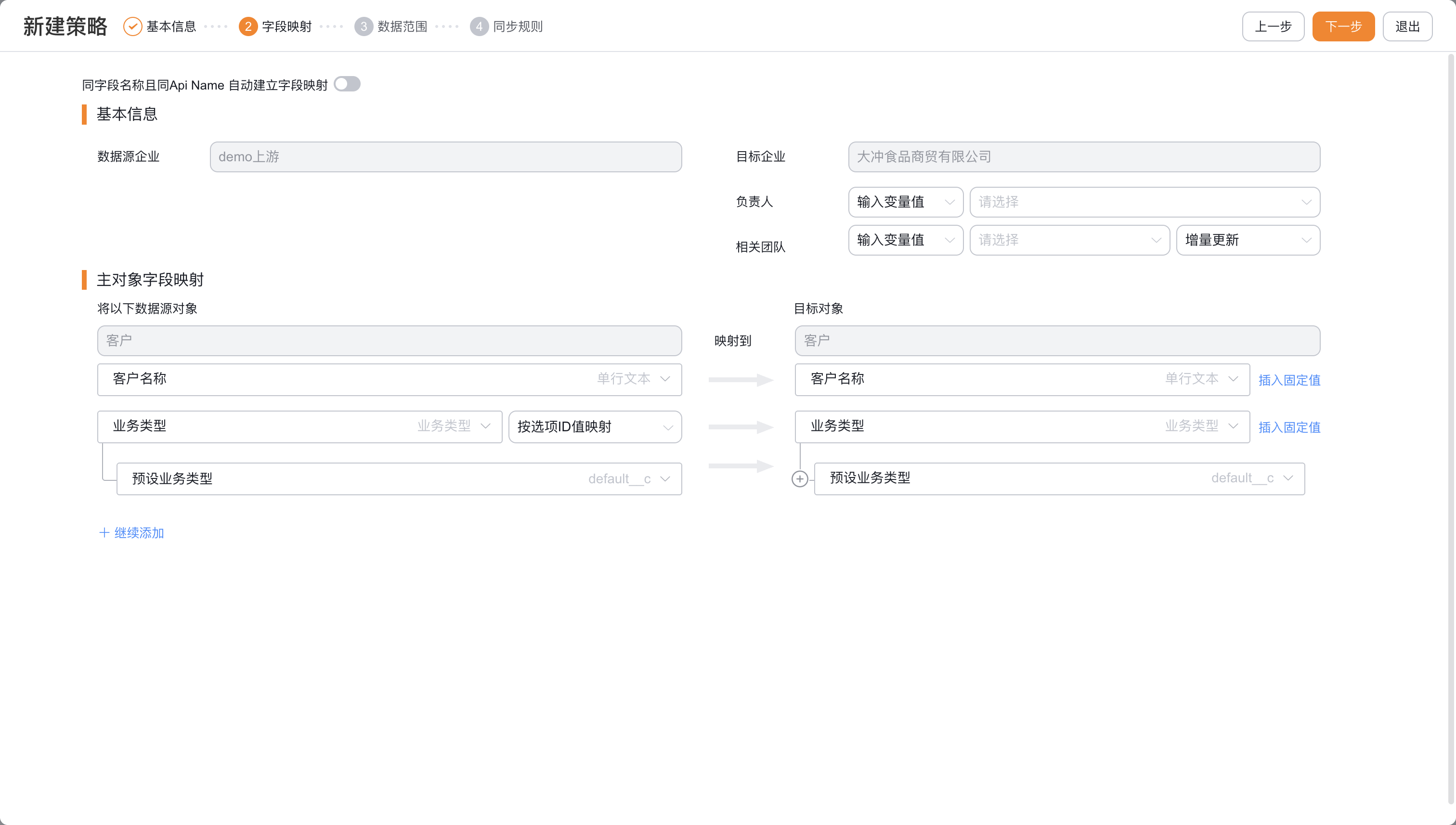Open 负责人 输入变量值 dropdown
This screenshot has width=1456, height=825.
(905, 202)
